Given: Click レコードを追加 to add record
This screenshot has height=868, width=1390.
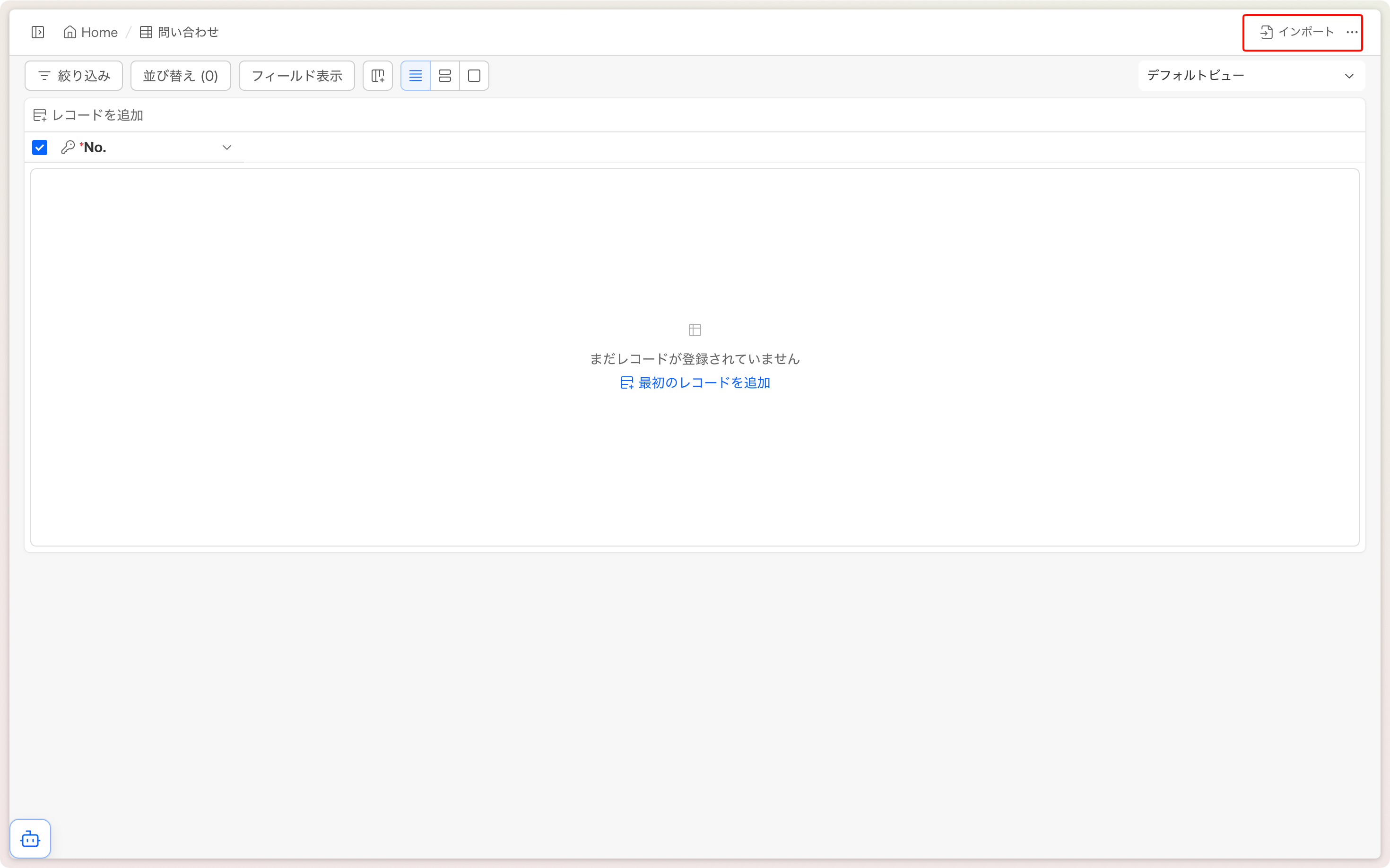Looking at the screenshot, I should [x=88, y=115].
